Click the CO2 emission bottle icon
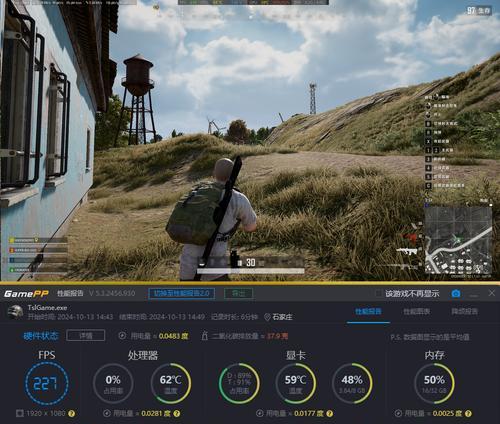The height and width of the screenshot is (424, 500). [205, 336]
